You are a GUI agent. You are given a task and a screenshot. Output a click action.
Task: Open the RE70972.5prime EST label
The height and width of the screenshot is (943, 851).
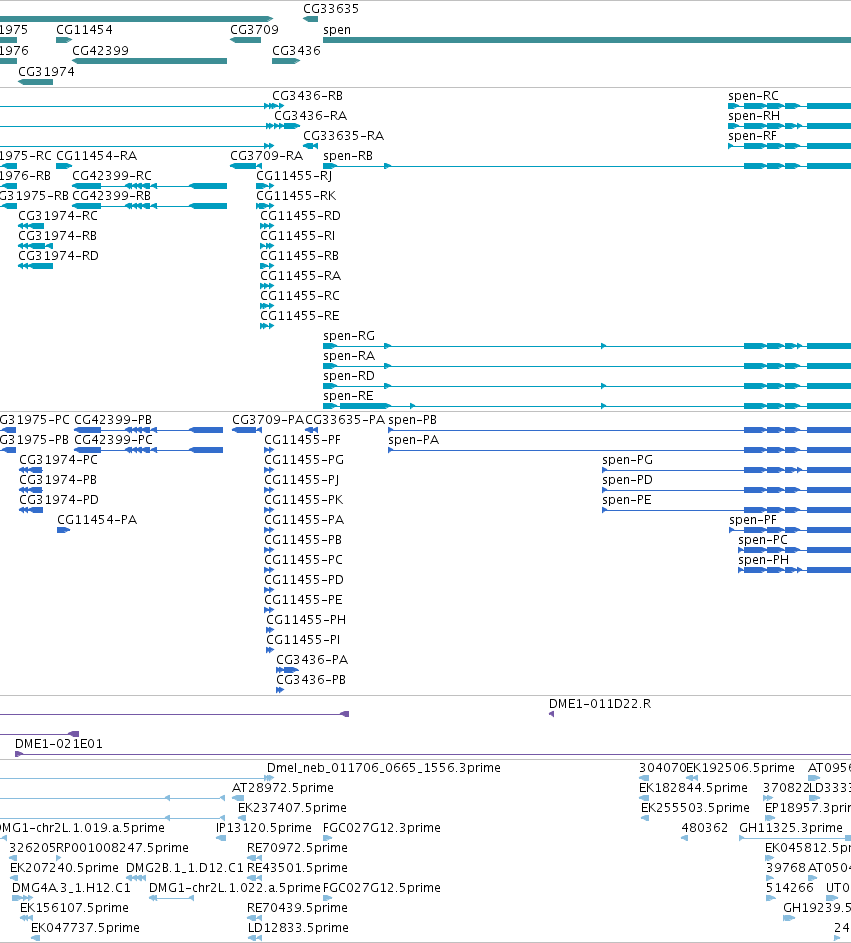pos(297,848)
